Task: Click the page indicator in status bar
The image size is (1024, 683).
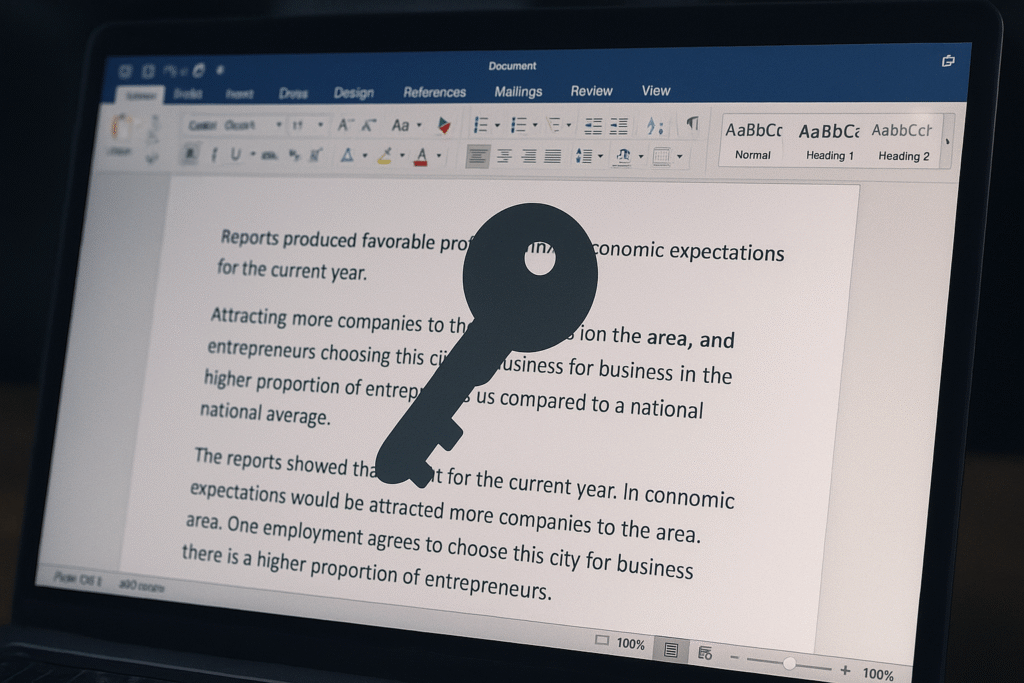Action: tap(77, 579)
